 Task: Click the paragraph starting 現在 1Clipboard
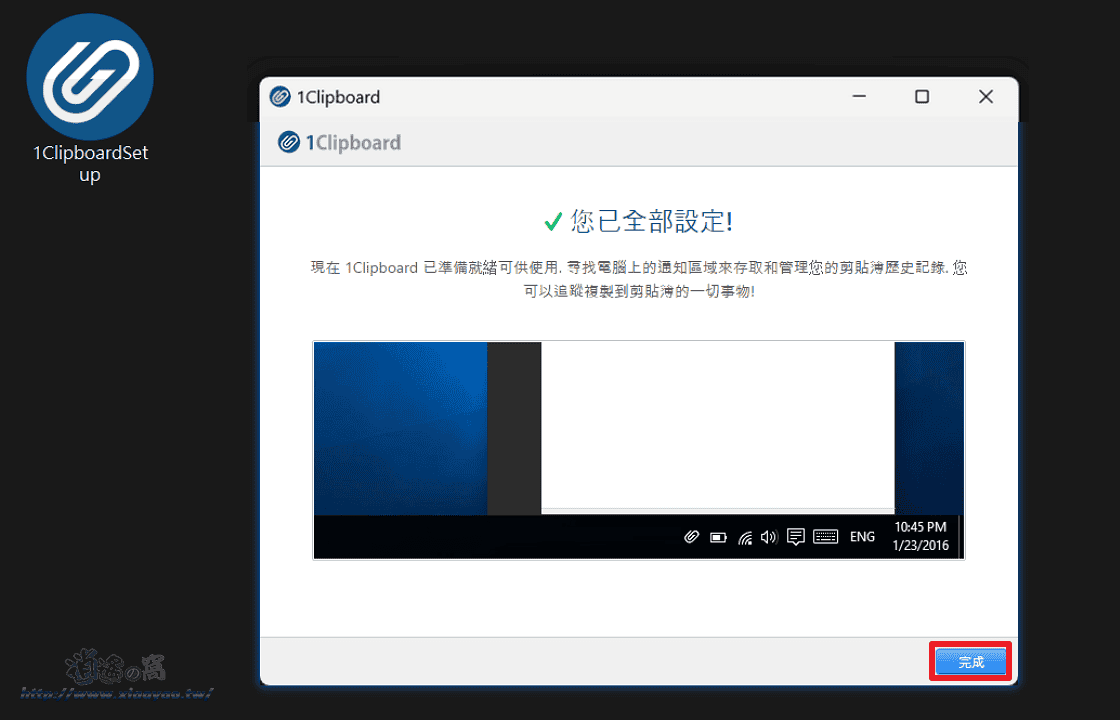click(x=639, y=279)
